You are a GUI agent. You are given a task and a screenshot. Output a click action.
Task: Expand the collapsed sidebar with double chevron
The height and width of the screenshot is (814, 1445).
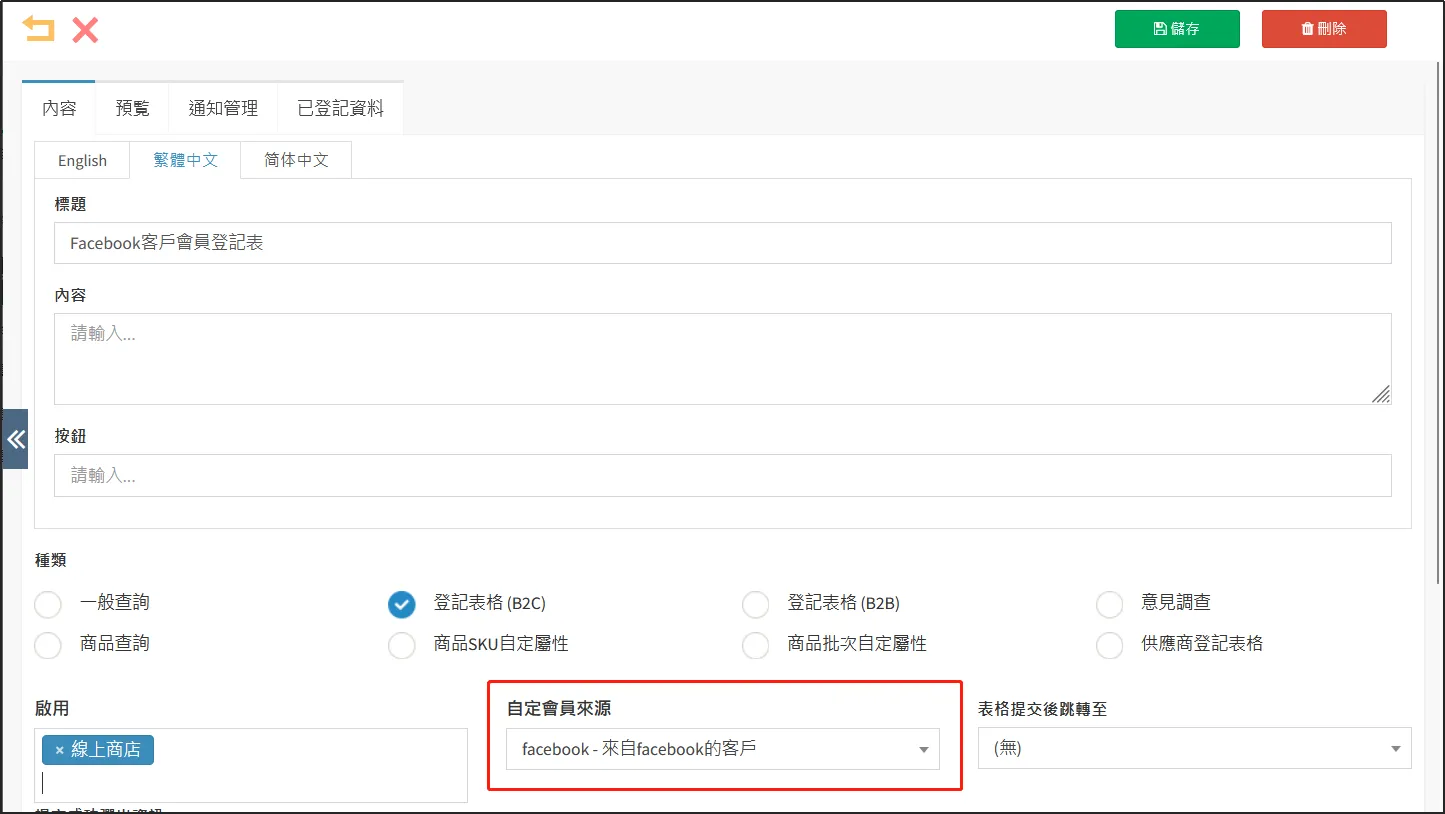tap(15, 439)
